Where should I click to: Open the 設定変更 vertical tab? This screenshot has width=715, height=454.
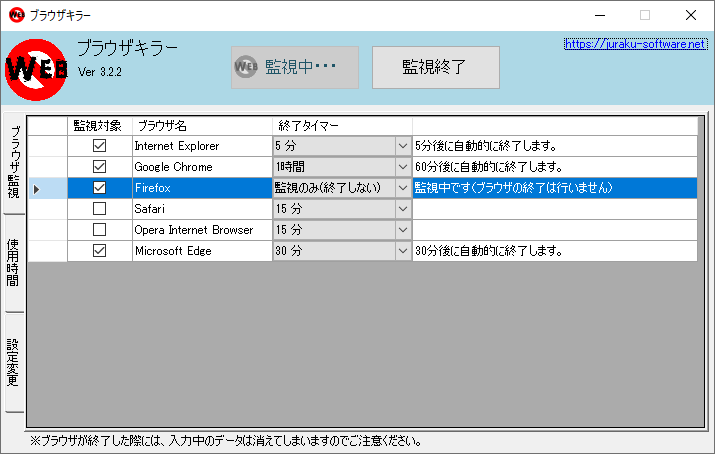pyautogui.click(x=13, y=362)
